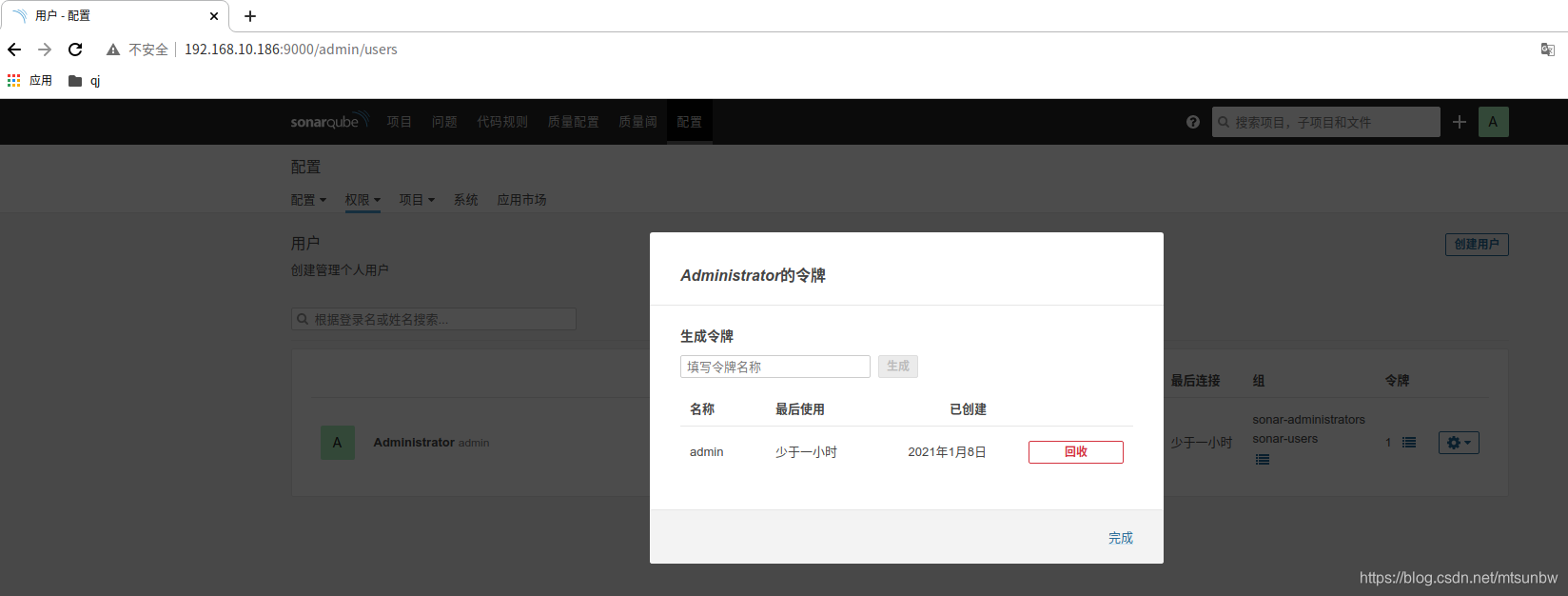Screen dimensions: 1568x596
Task: Click the 创建用户 button
Action: pos(1477,245)
